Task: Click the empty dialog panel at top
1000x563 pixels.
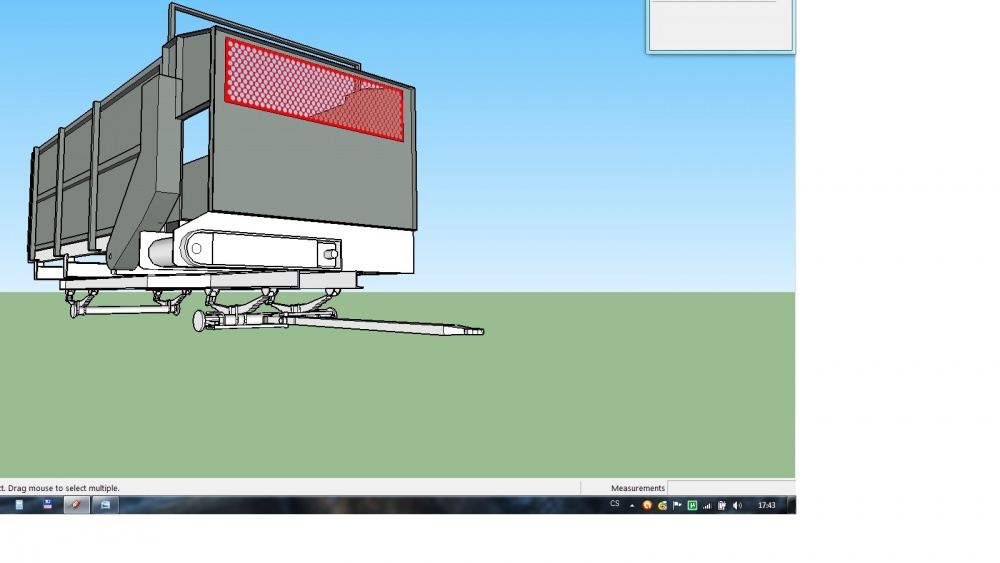Action: (721, 26)
